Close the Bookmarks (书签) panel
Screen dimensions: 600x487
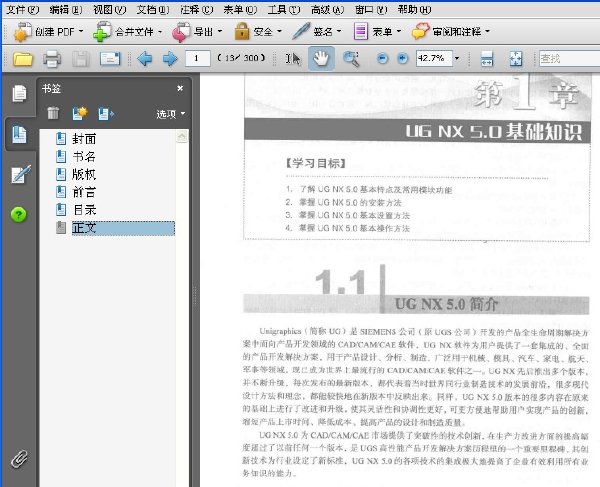180,88
